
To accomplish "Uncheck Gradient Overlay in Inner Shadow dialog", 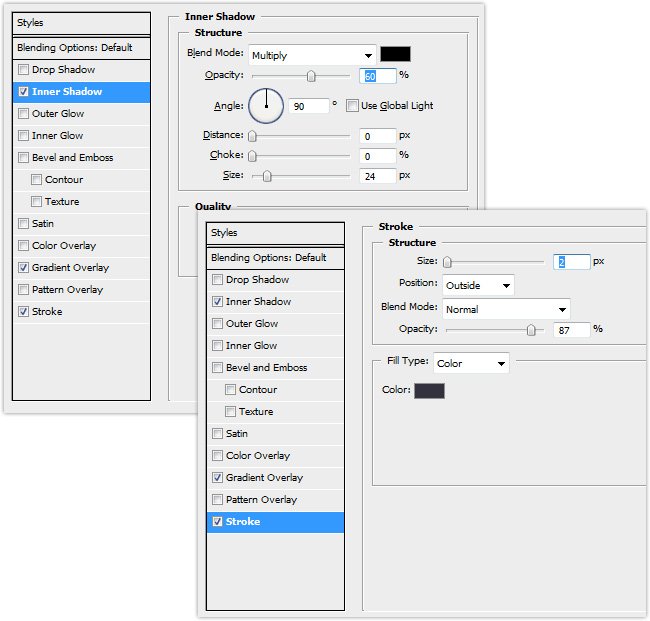I will click(x=24, y=267).
